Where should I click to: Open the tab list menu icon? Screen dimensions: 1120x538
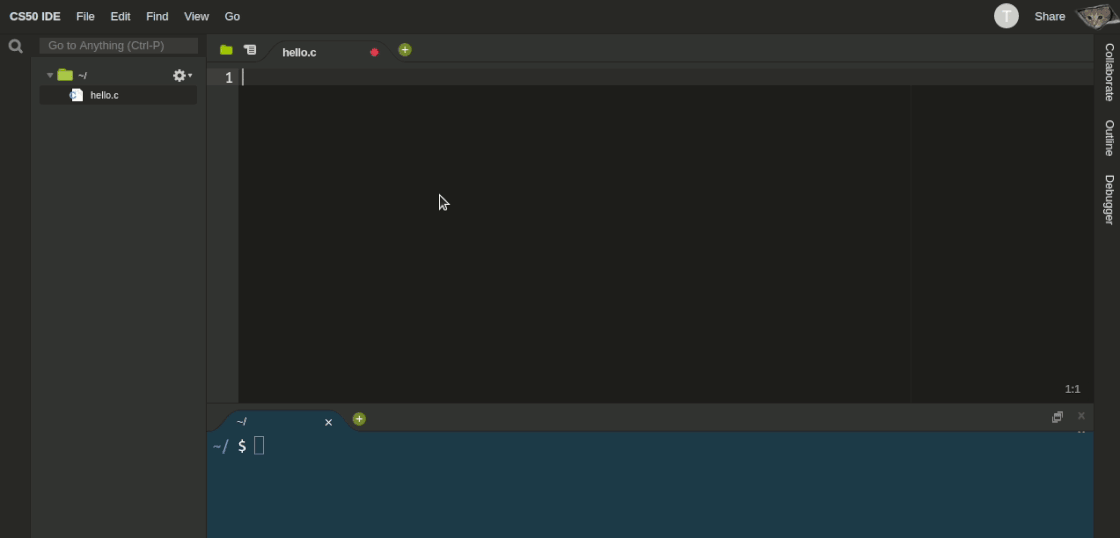coord(249,50)
